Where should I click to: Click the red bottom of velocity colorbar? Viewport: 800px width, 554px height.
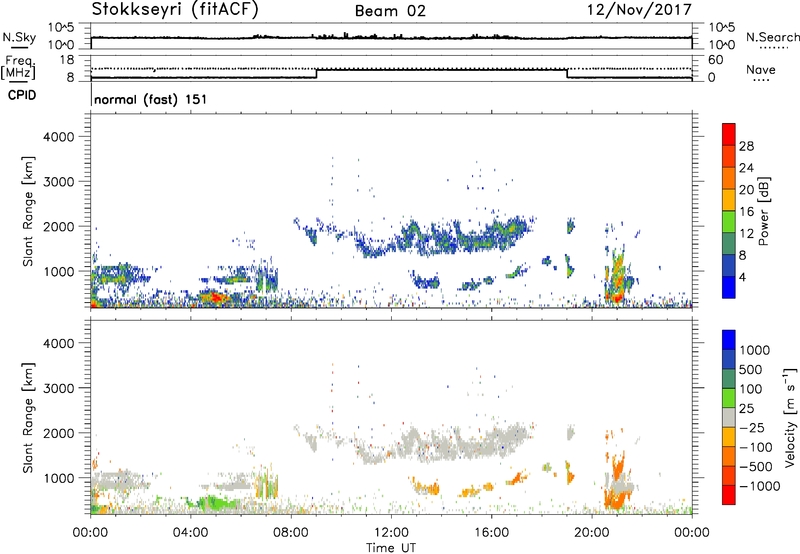click(729, 495)
